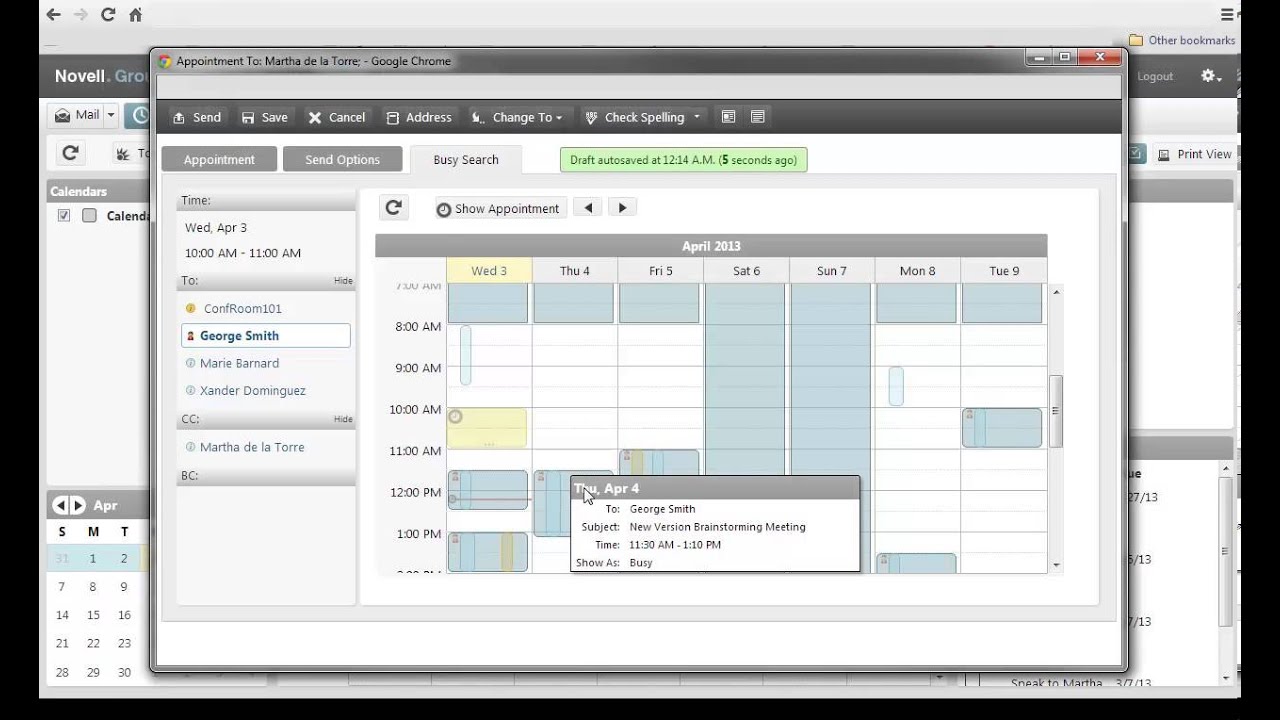Click the Tue 9 column header
Screen dimensions: 1280x720
1004,271
